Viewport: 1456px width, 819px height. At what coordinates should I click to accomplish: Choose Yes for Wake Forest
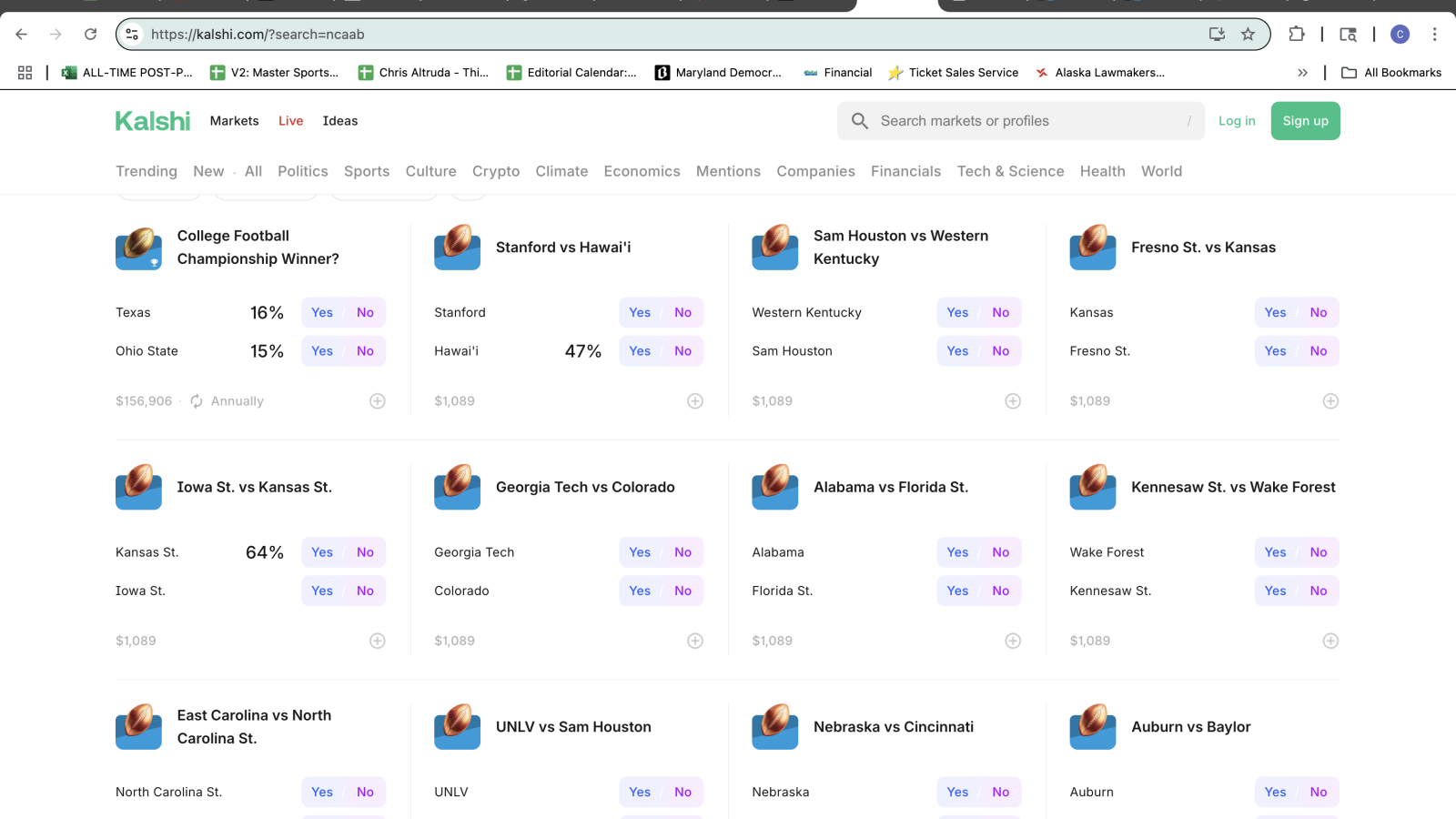(1275, 552)
